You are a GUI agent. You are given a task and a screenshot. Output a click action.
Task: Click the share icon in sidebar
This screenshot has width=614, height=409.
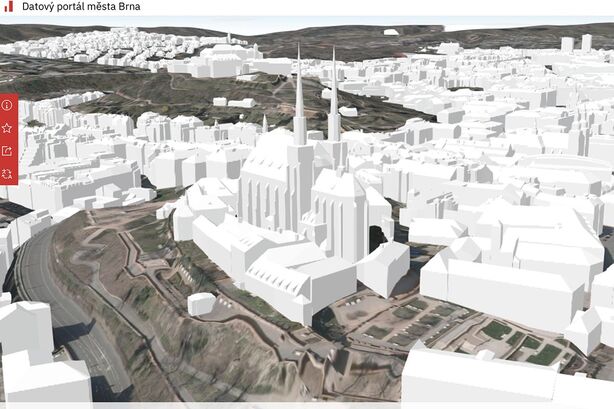point(7,151)
